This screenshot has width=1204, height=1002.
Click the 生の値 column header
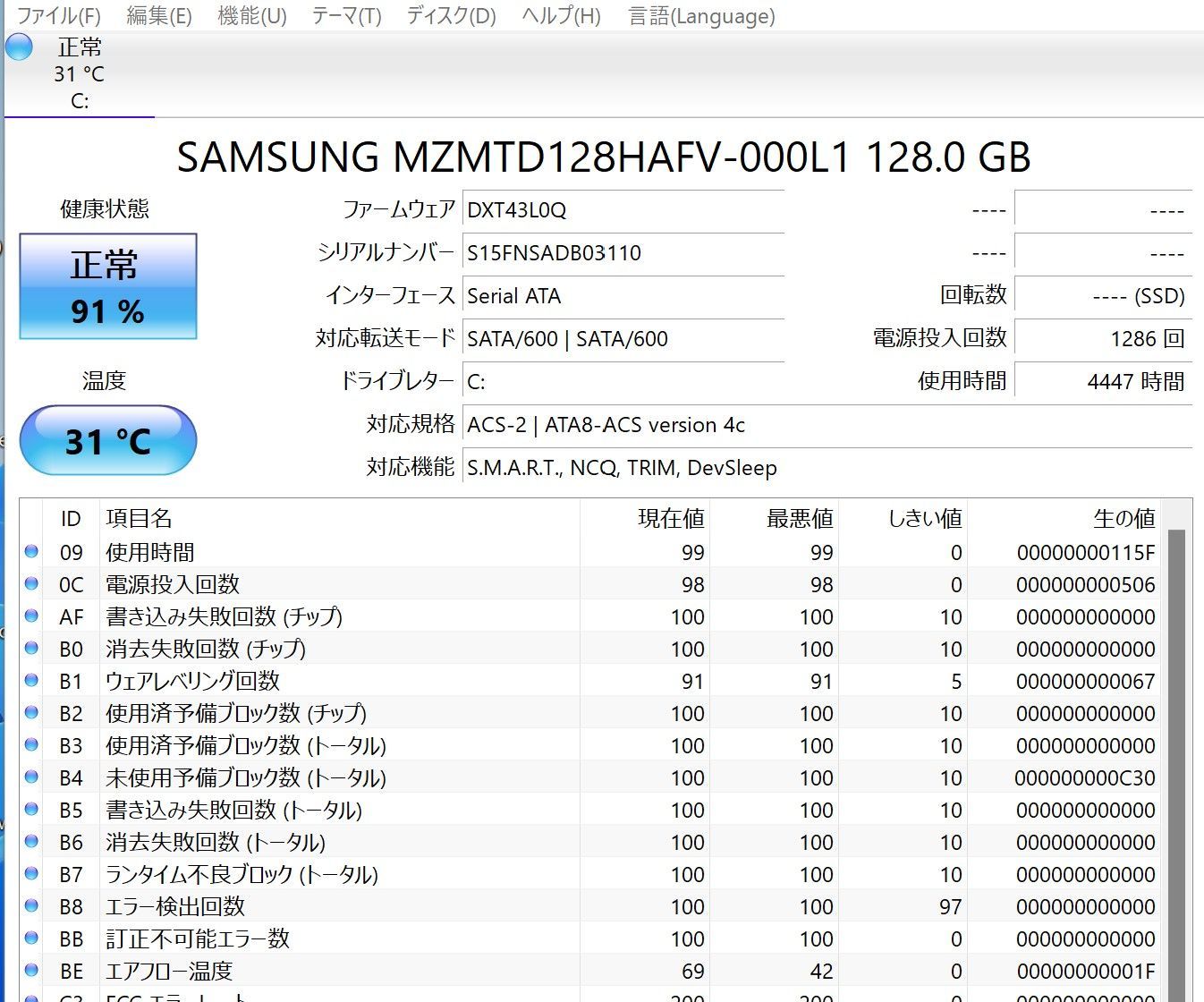click(x=1064, y=518)
